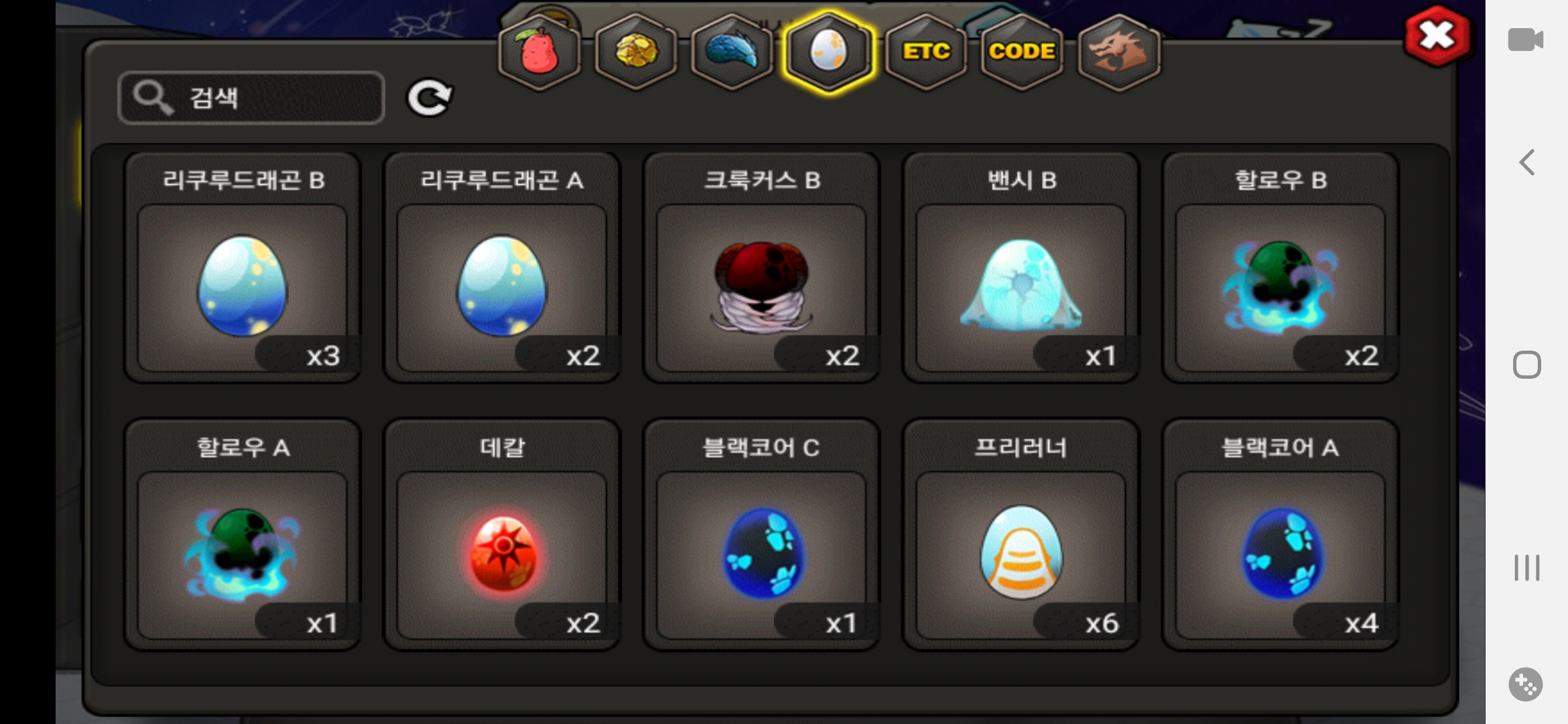Select the 할로우 B egg

point(1281,267)
